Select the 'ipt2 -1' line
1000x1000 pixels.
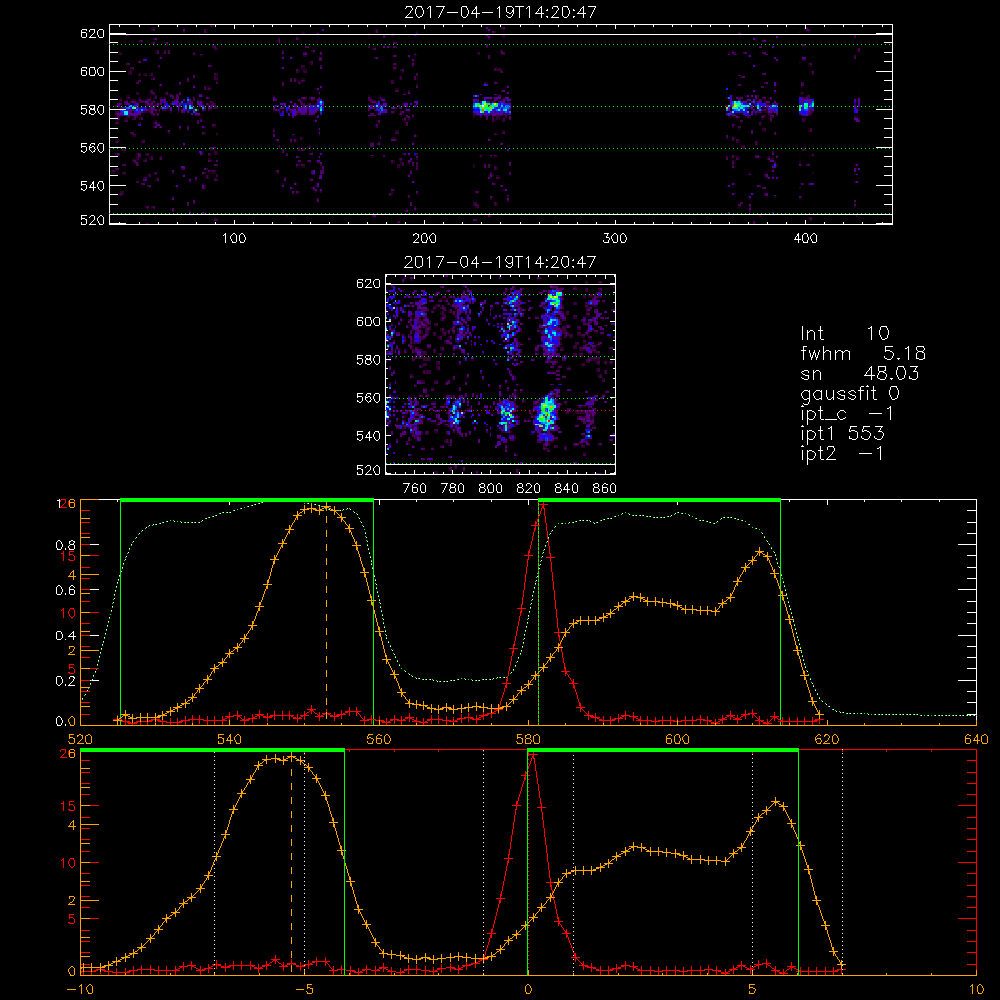coord(842,453)
